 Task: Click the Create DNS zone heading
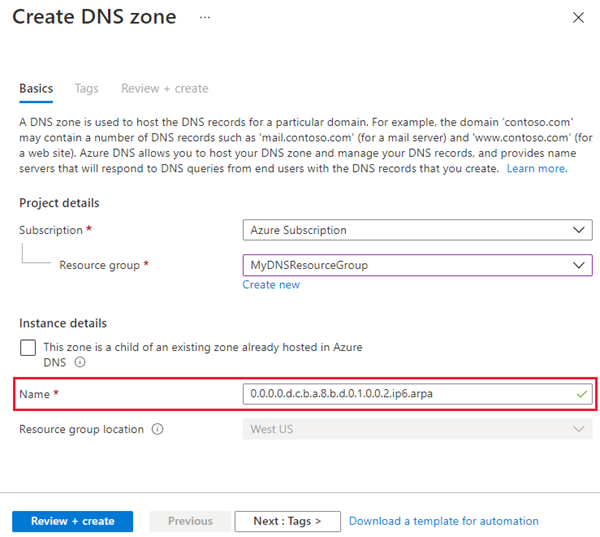pos(95,17)
